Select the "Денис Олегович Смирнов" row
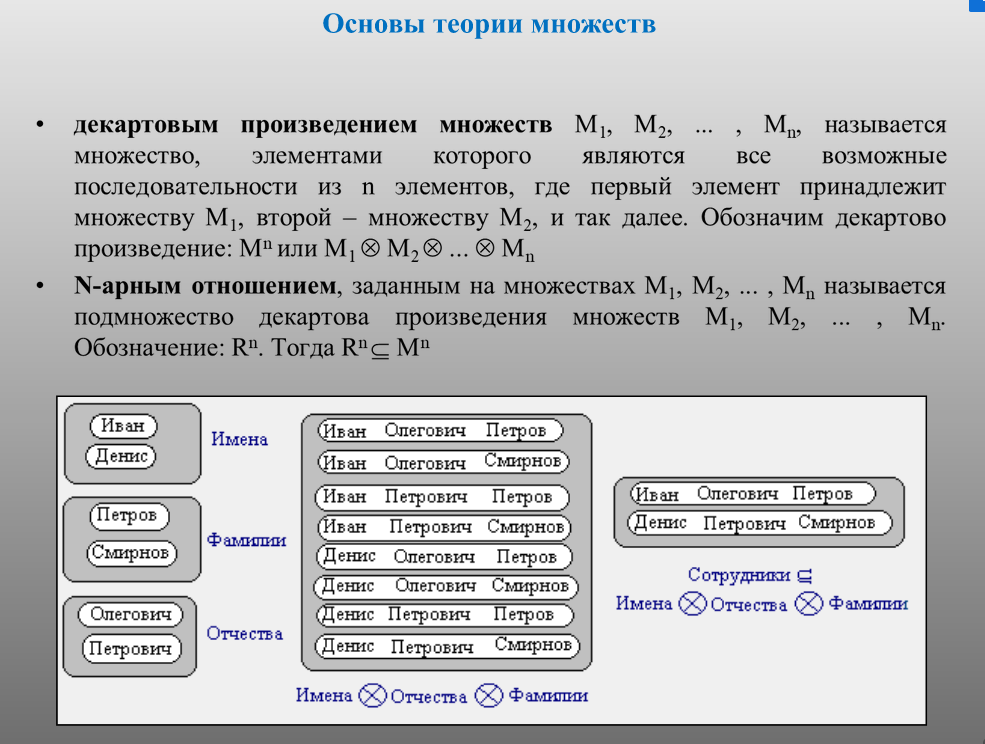985x744 pixels. 446,586
